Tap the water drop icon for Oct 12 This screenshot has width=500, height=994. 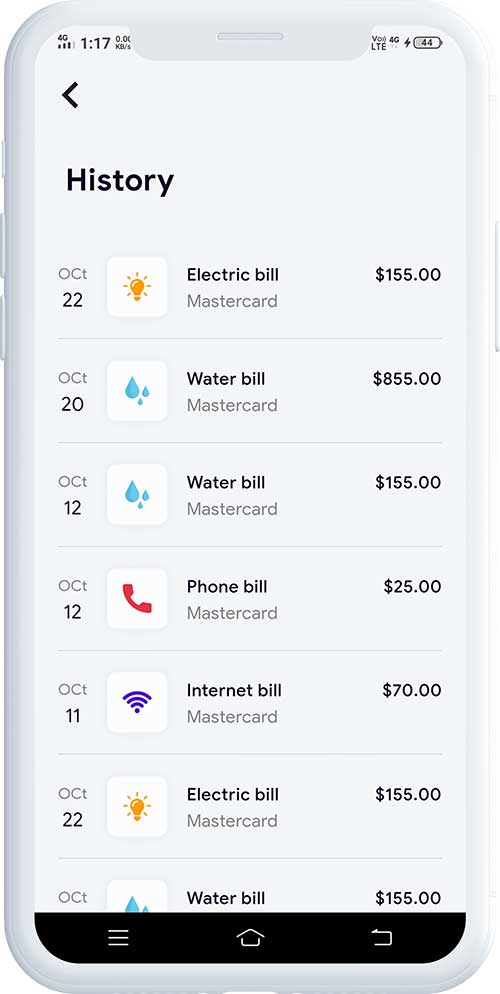(x=137, y=494)
